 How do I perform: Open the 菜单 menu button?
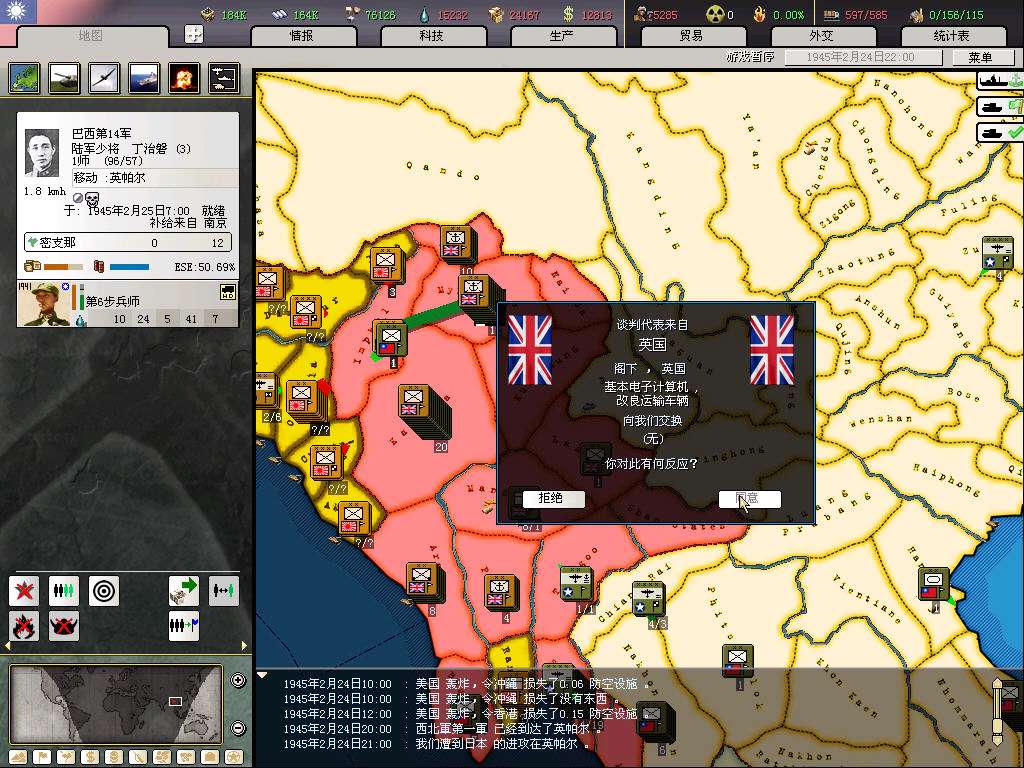978,58
